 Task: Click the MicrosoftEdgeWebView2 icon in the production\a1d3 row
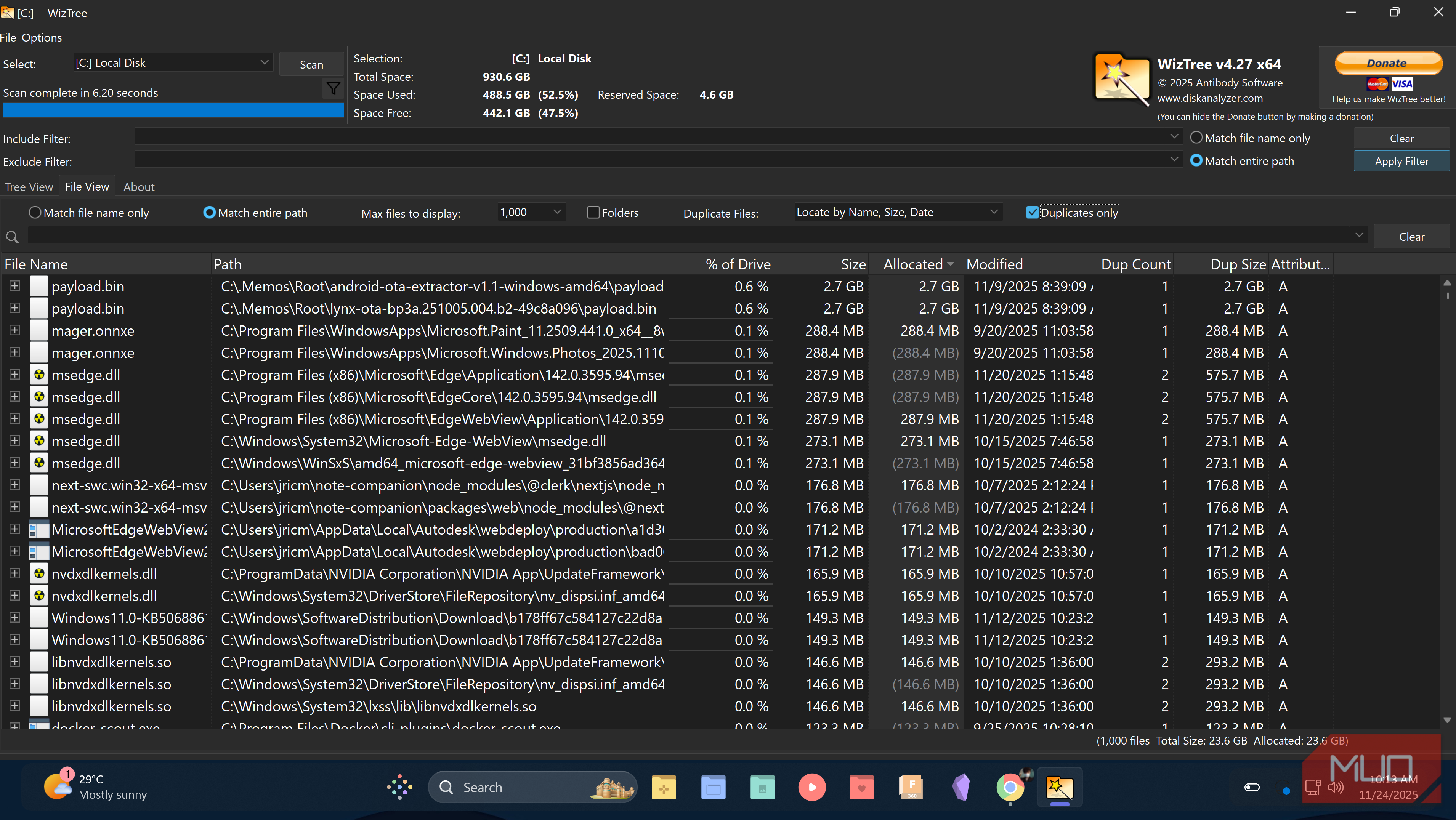coord(39,530)
